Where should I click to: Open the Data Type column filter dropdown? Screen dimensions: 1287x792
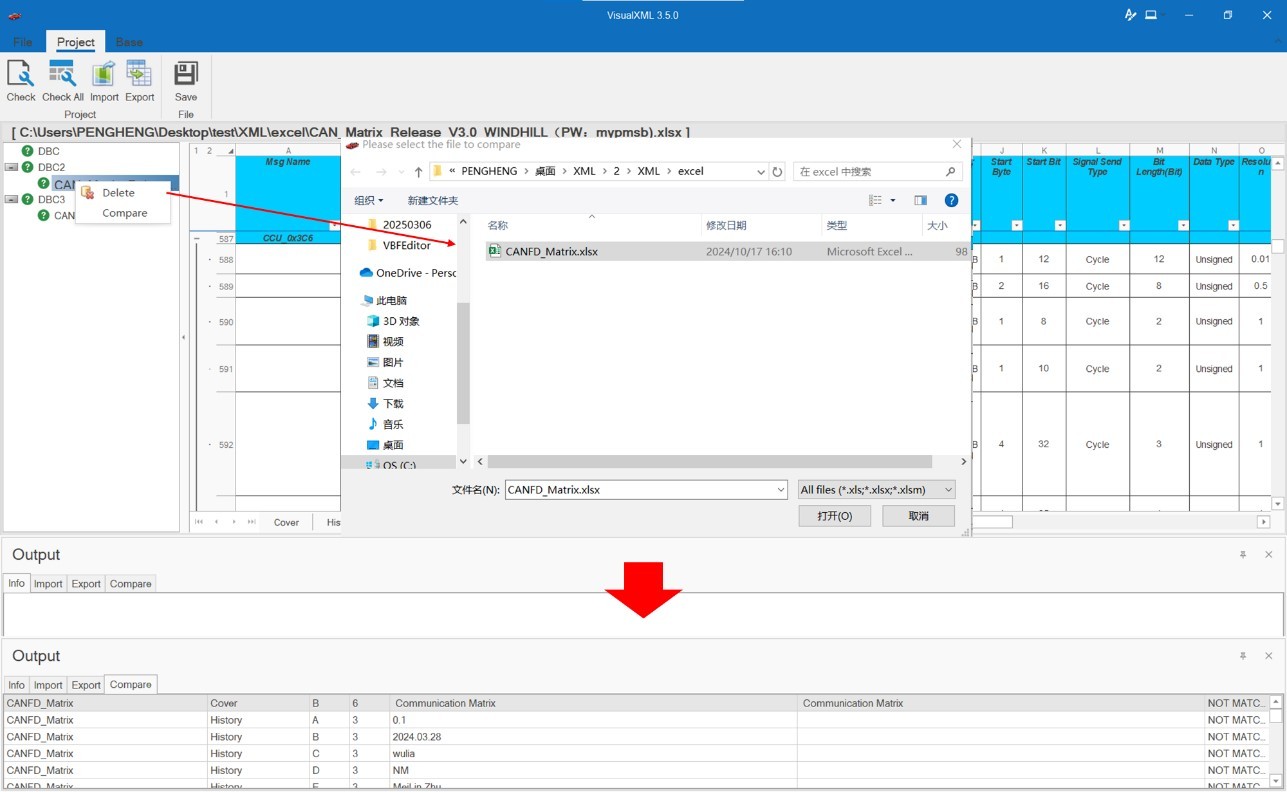tap(1232, 226)
